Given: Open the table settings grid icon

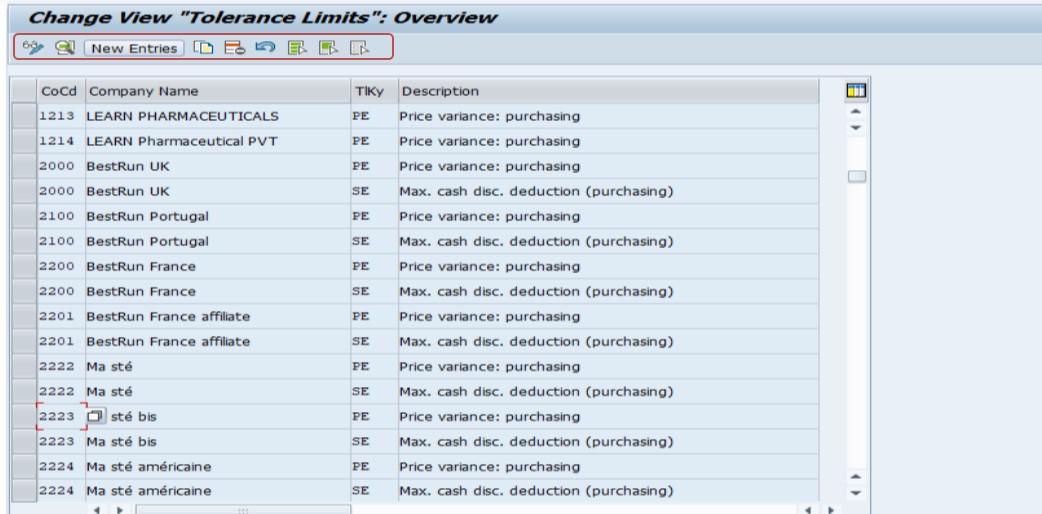Looking at the screenshot, I should (857, 91).
